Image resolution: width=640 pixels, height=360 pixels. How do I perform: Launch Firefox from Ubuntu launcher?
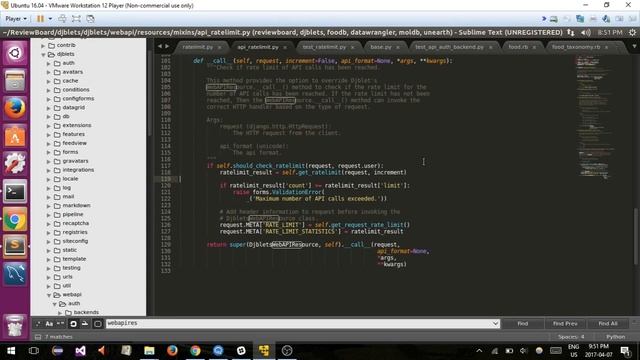point(15,109)
